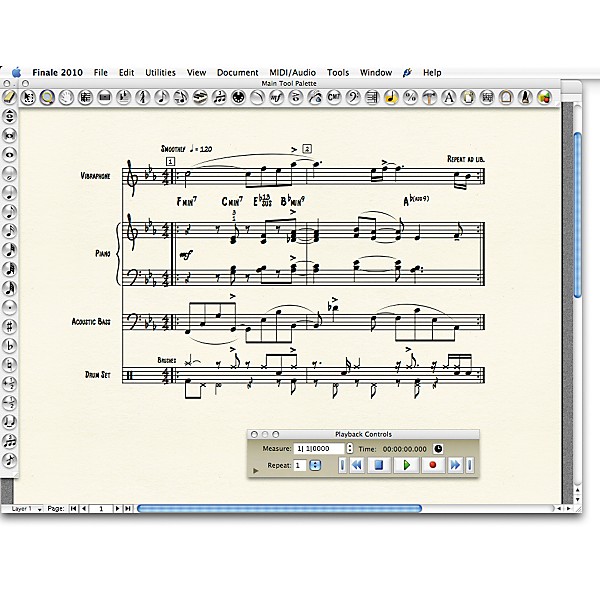Screen dimensions: 600x600
Task: Choose the sixteenth note duration
Action: pos(10,231)
